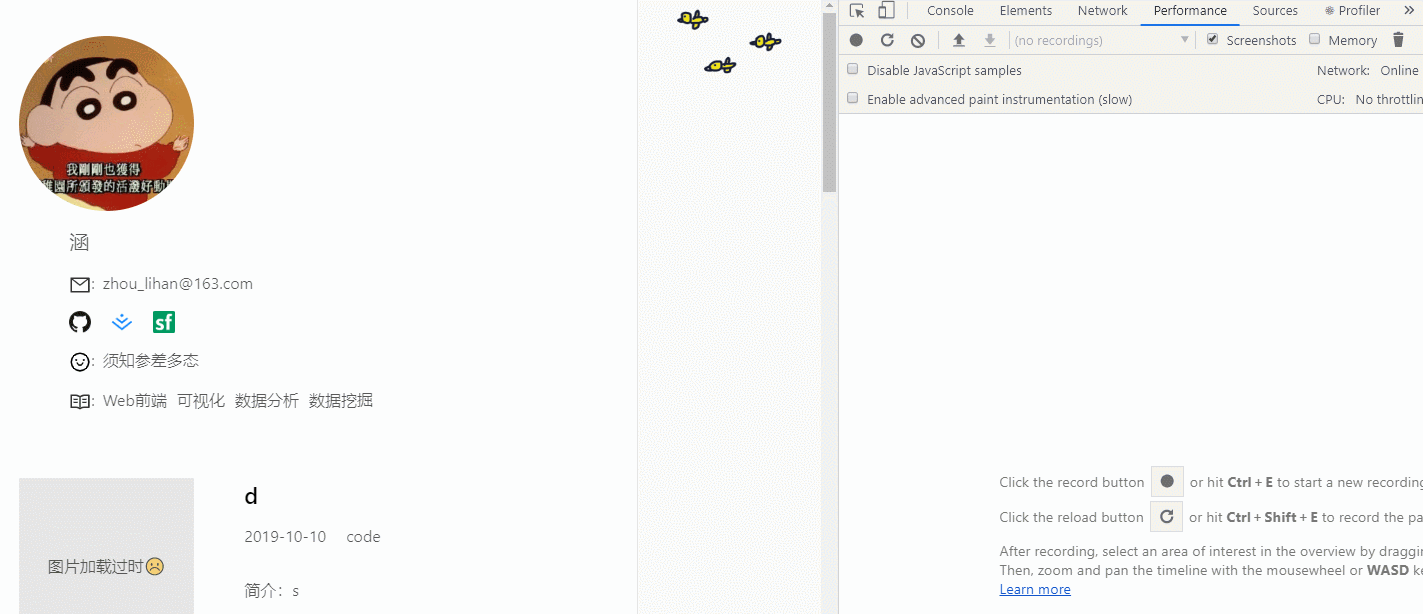Load profile with the upload arrow icon
This screenshot has height=614, width=1423.
point(959,40)
